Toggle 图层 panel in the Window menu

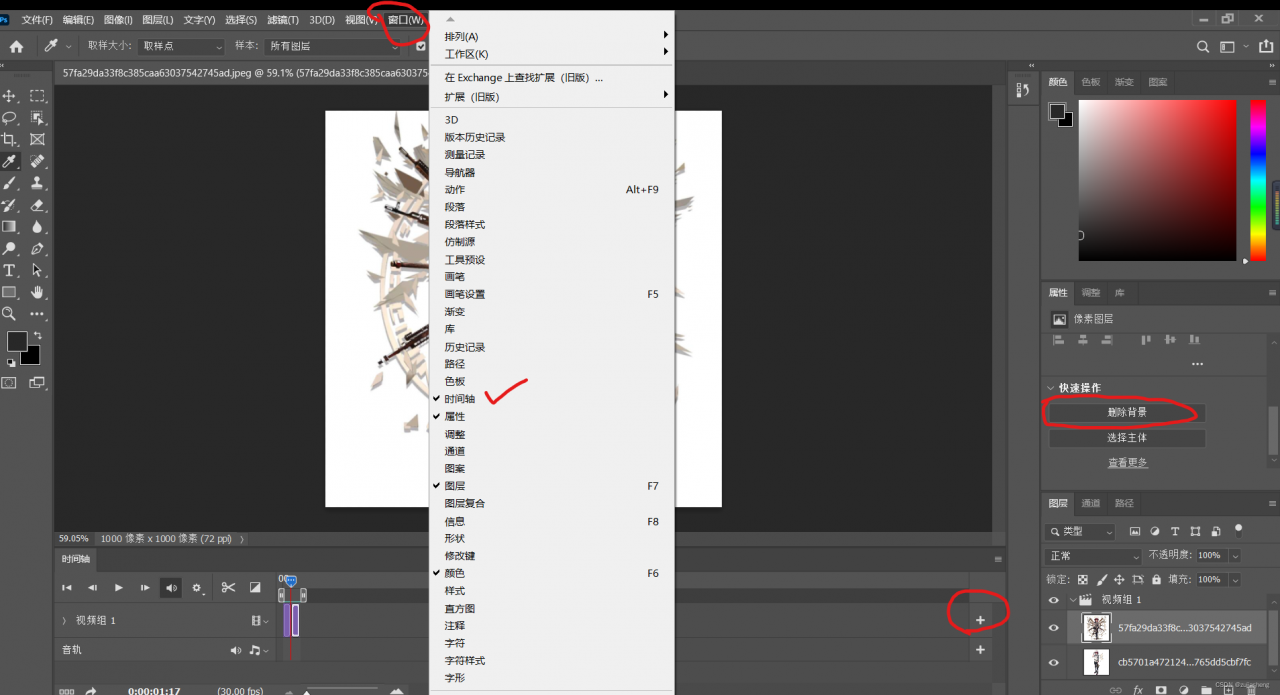coord(552,486)
